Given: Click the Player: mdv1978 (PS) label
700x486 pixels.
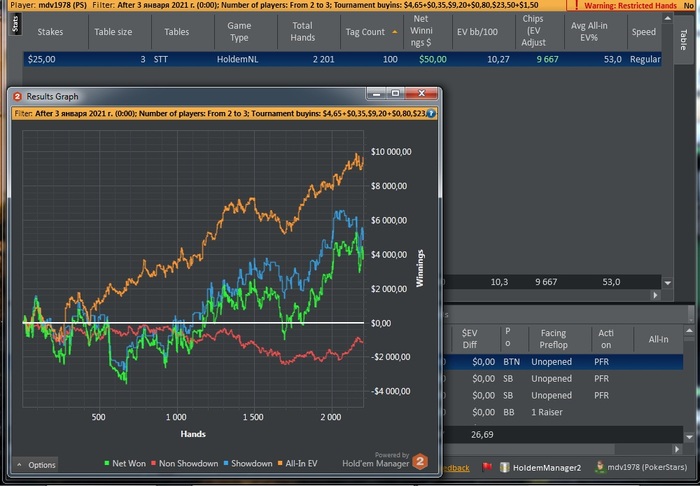Looking at the screenshot, I should tap(49, 5).
